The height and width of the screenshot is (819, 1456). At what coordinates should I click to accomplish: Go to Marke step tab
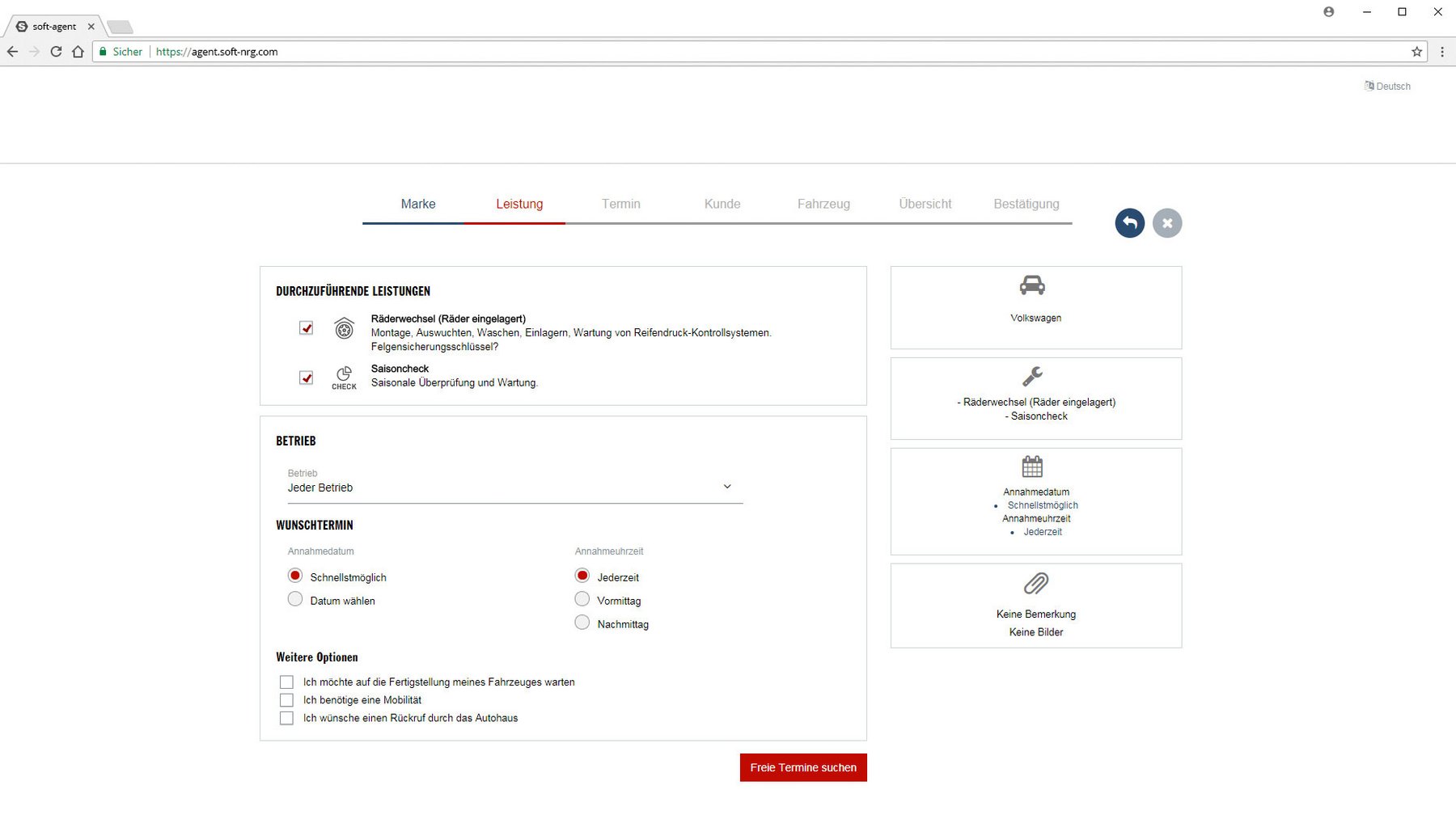click(x=418, y=204)
